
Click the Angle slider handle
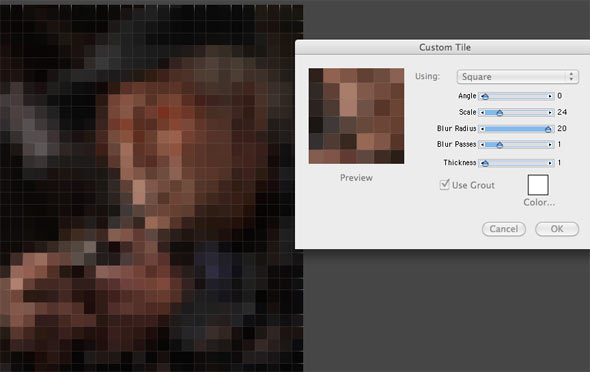point(485,97)
